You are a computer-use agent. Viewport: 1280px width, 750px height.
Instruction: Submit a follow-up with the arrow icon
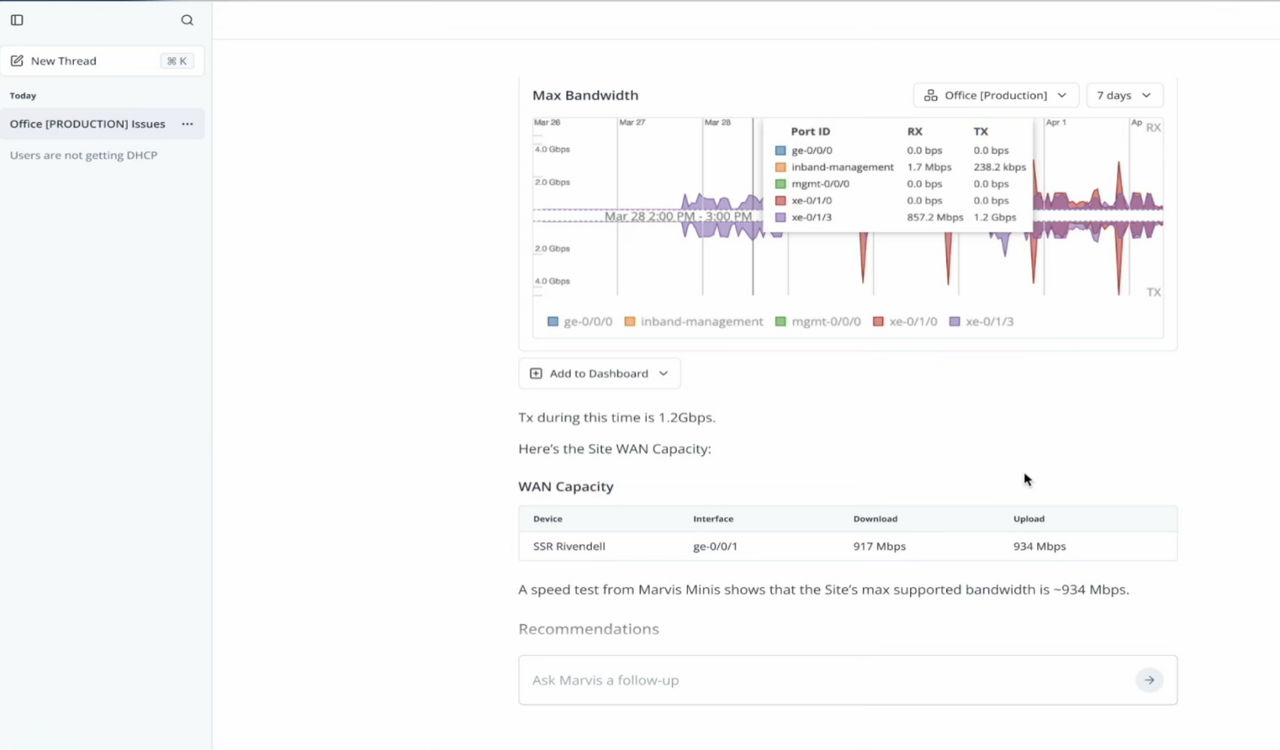click(1149, 679)
